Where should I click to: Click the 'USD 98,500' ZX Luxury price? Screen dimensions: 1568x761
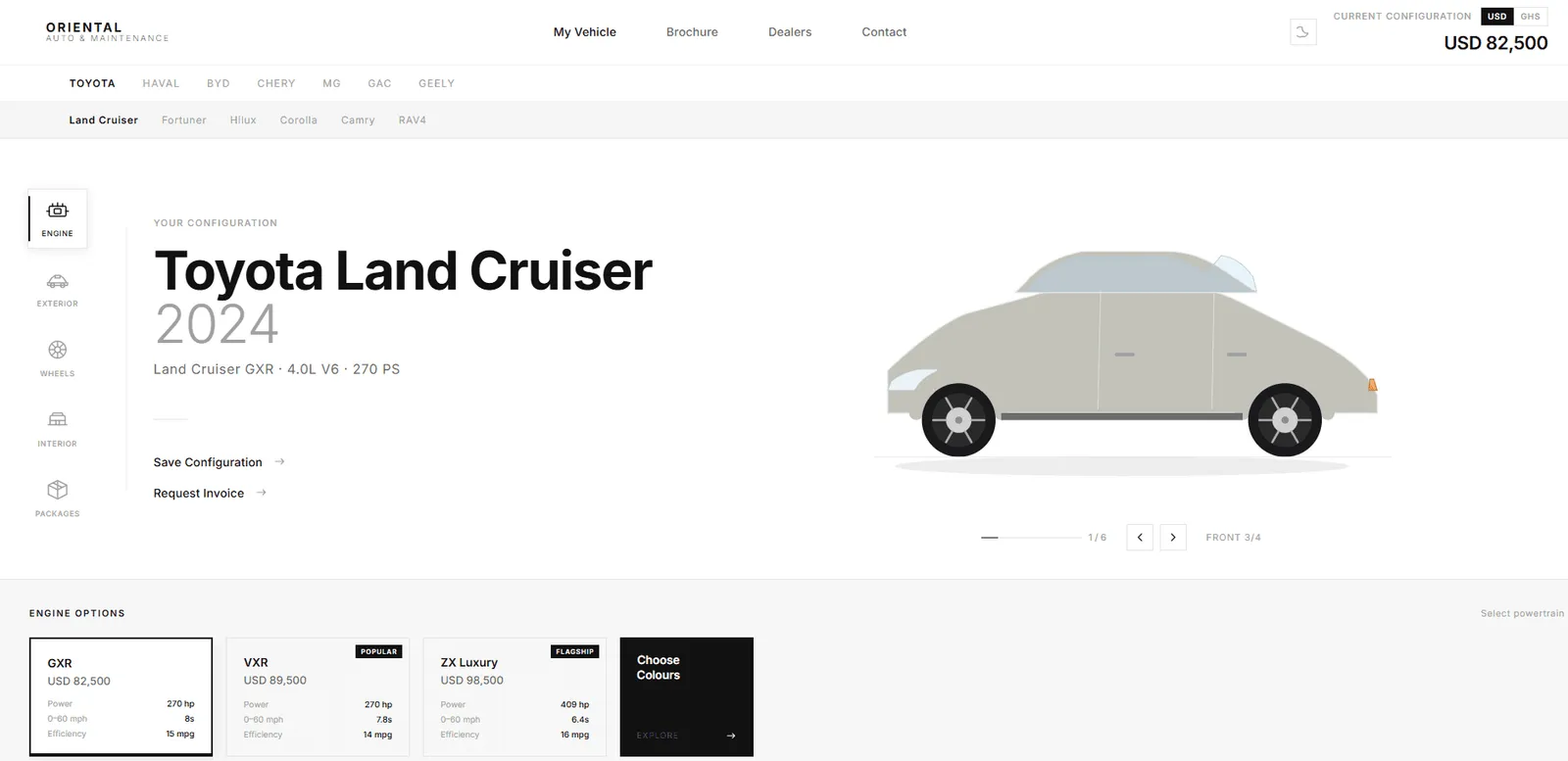pos(471,681)
